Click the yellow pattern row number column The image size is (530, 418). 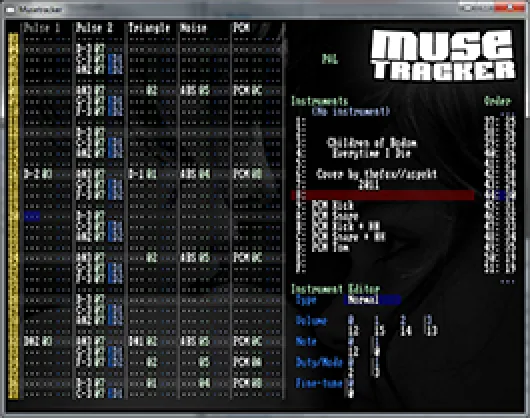click(13, 216)
